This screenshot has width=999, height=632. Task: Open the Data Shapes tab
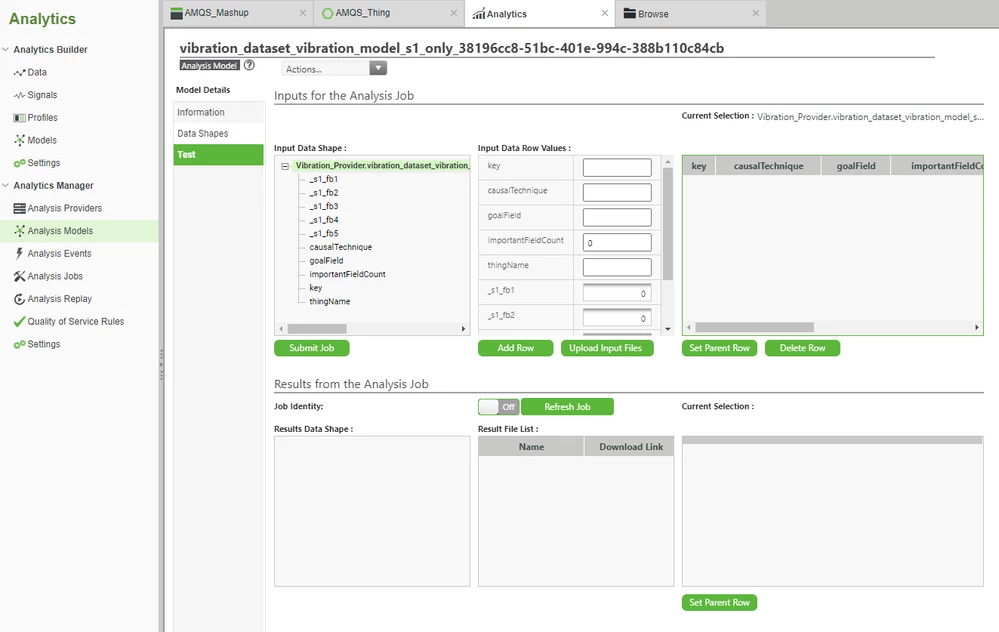coord(219,133)
